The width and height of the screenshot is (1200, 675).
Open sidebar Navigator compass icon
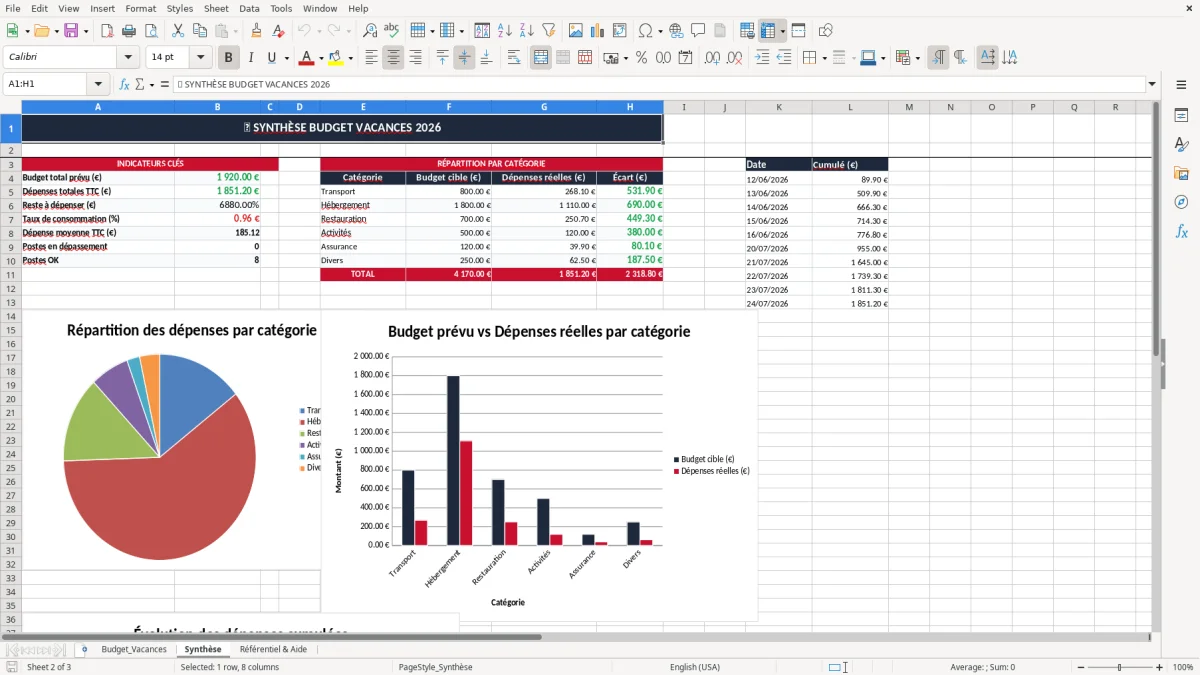(x=1181, y=202)
